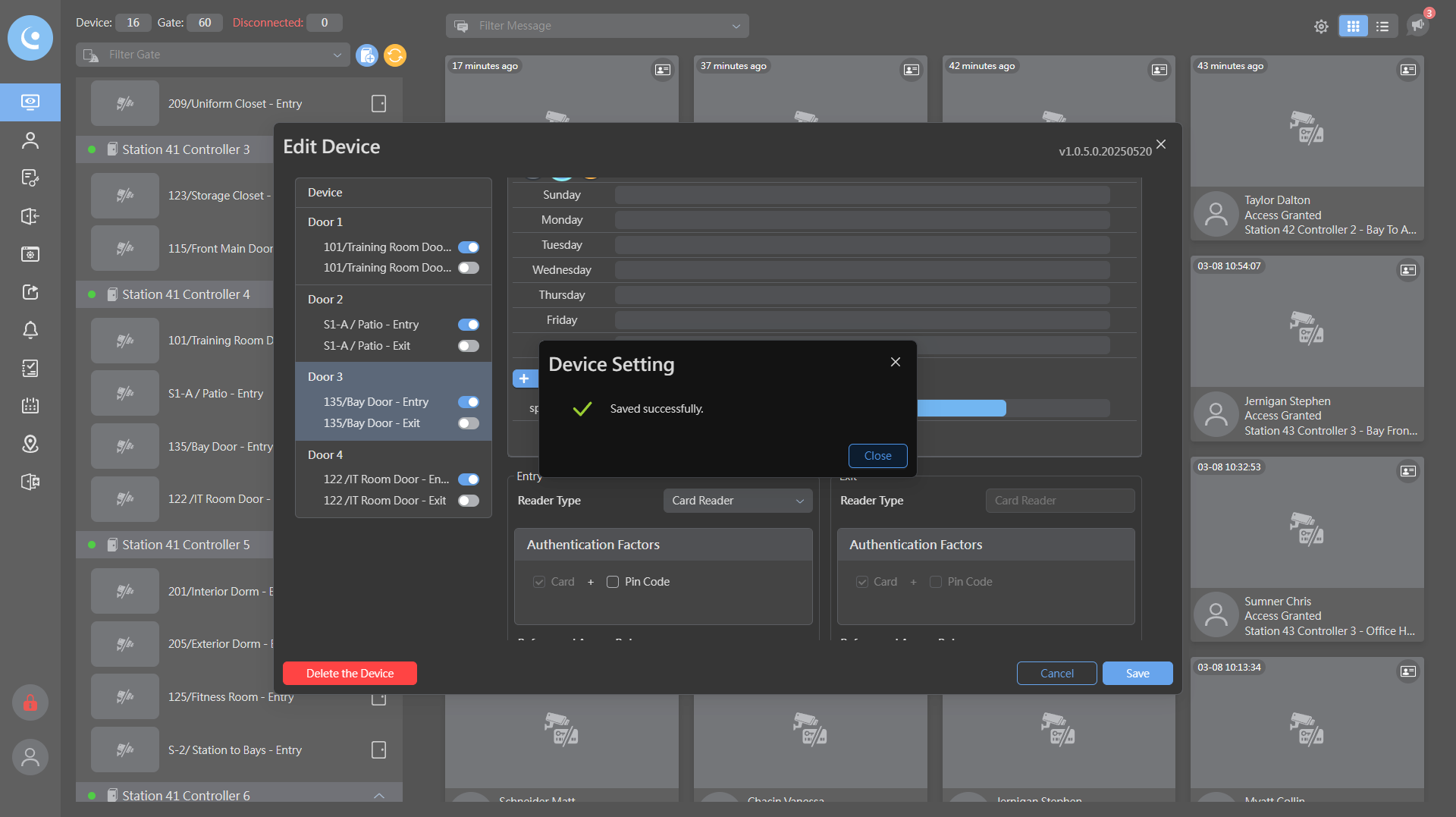This screenshot has width=1456, height=817.
Task: Click the blue schedule progress bar
Action: [x=962, y=408]
